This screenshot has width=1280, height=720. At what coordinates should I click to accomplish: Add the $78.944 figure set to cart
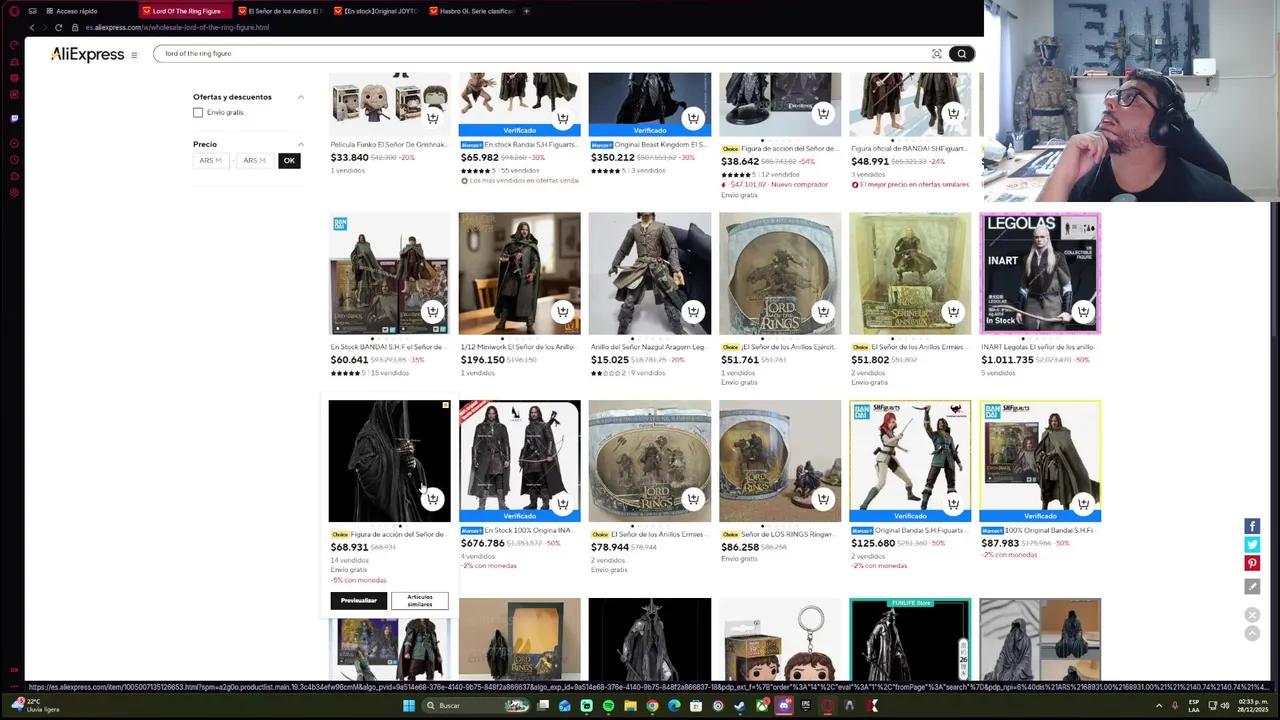click(x=693, y=499)
